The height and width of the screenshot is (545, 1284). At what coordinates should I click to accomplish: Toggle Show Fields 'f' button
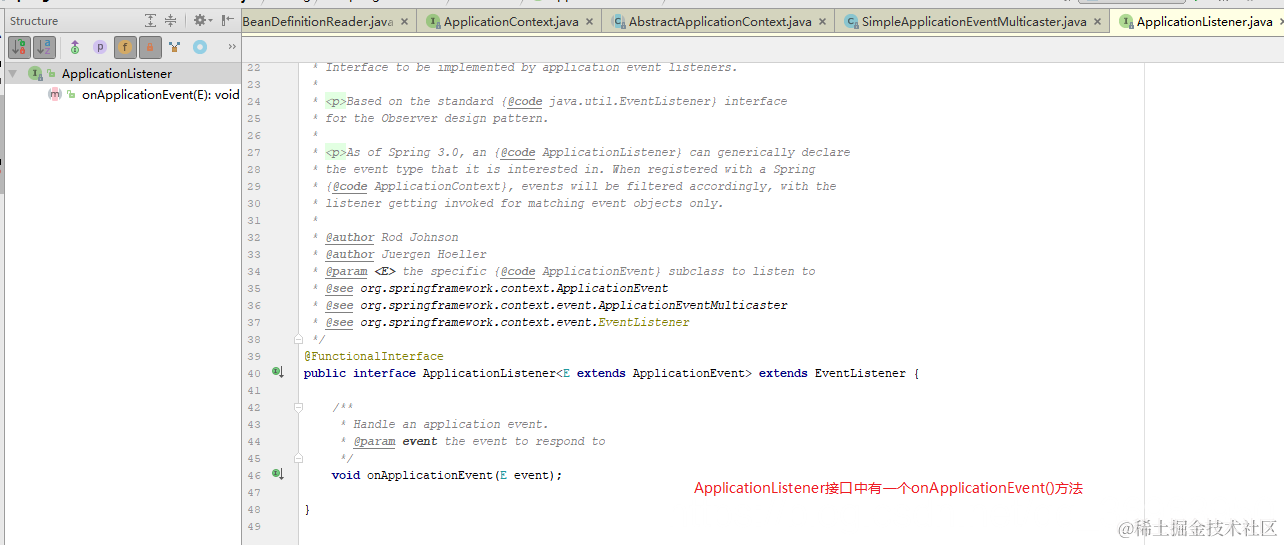125,47
